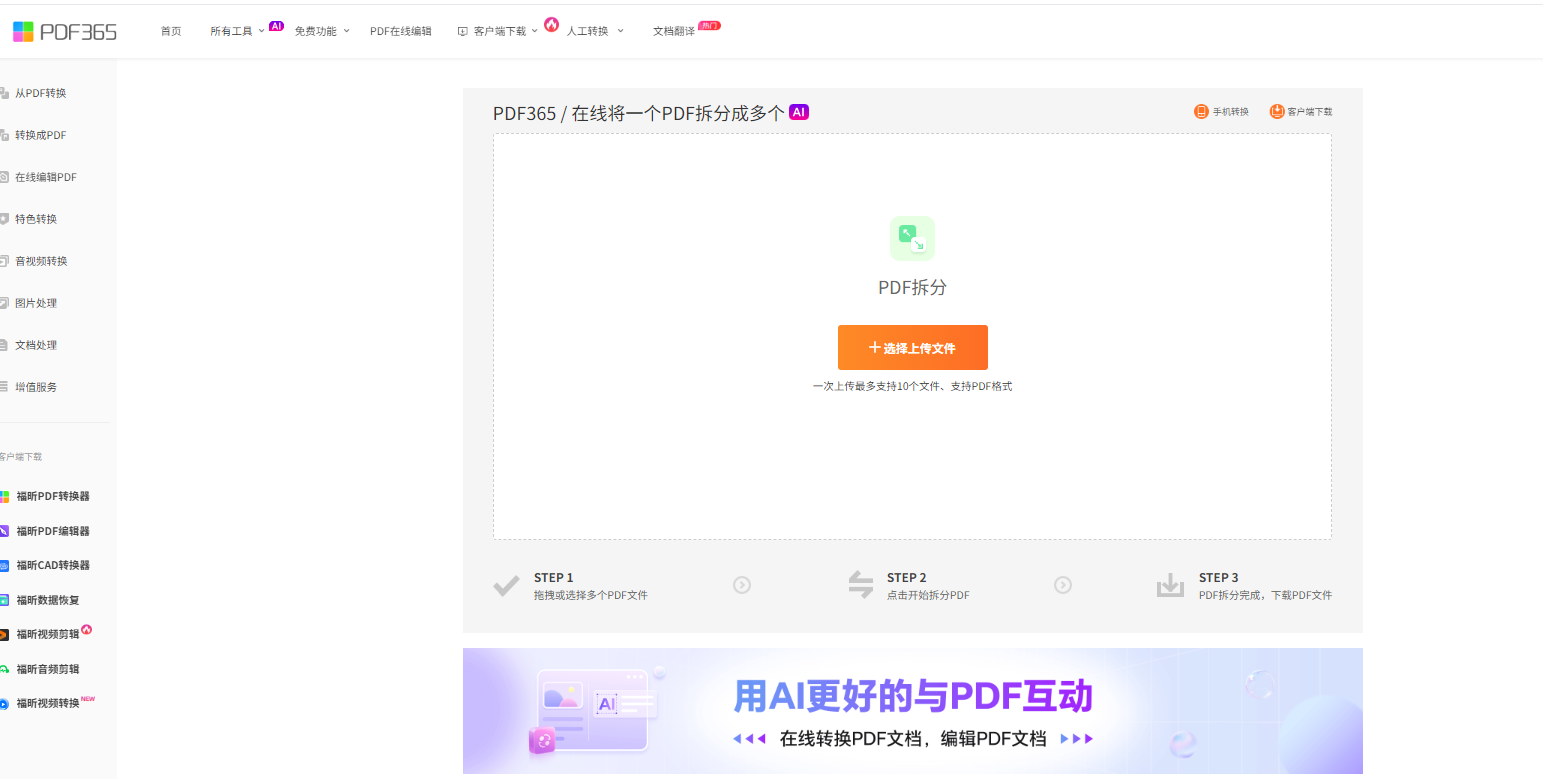Open the PDF在线编辑 menu item

(400, 31)
